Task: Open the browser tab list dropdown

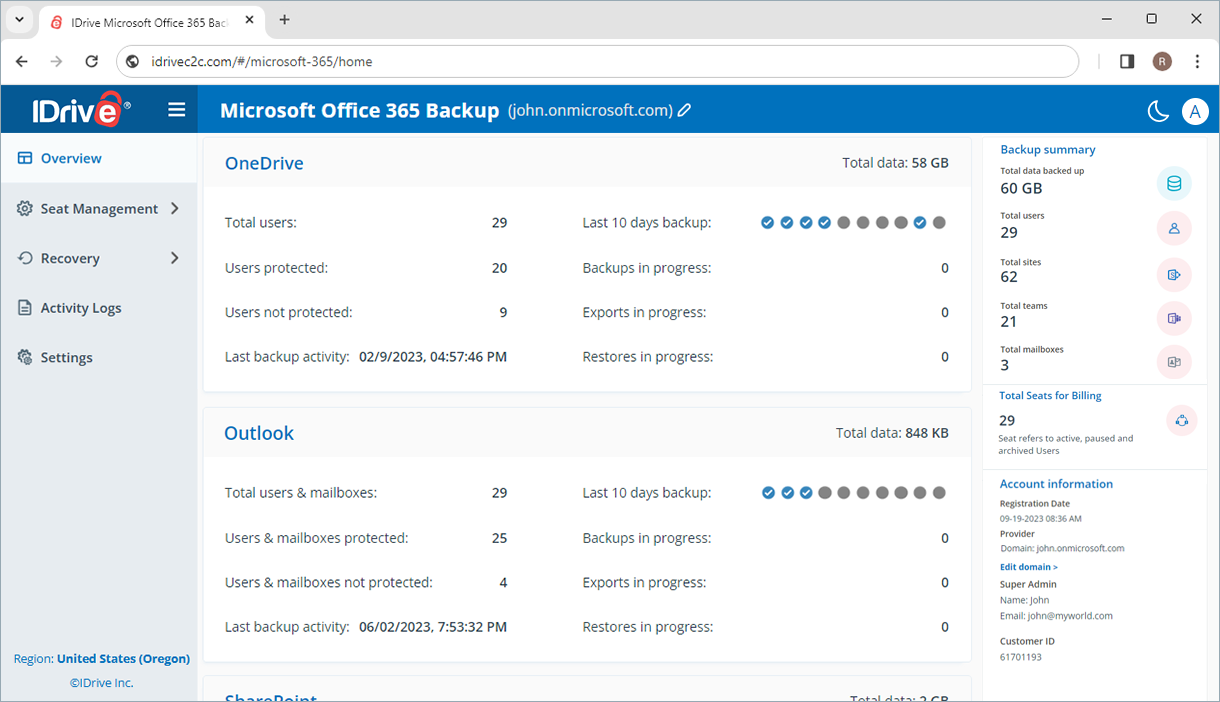Action: [19, 20]
